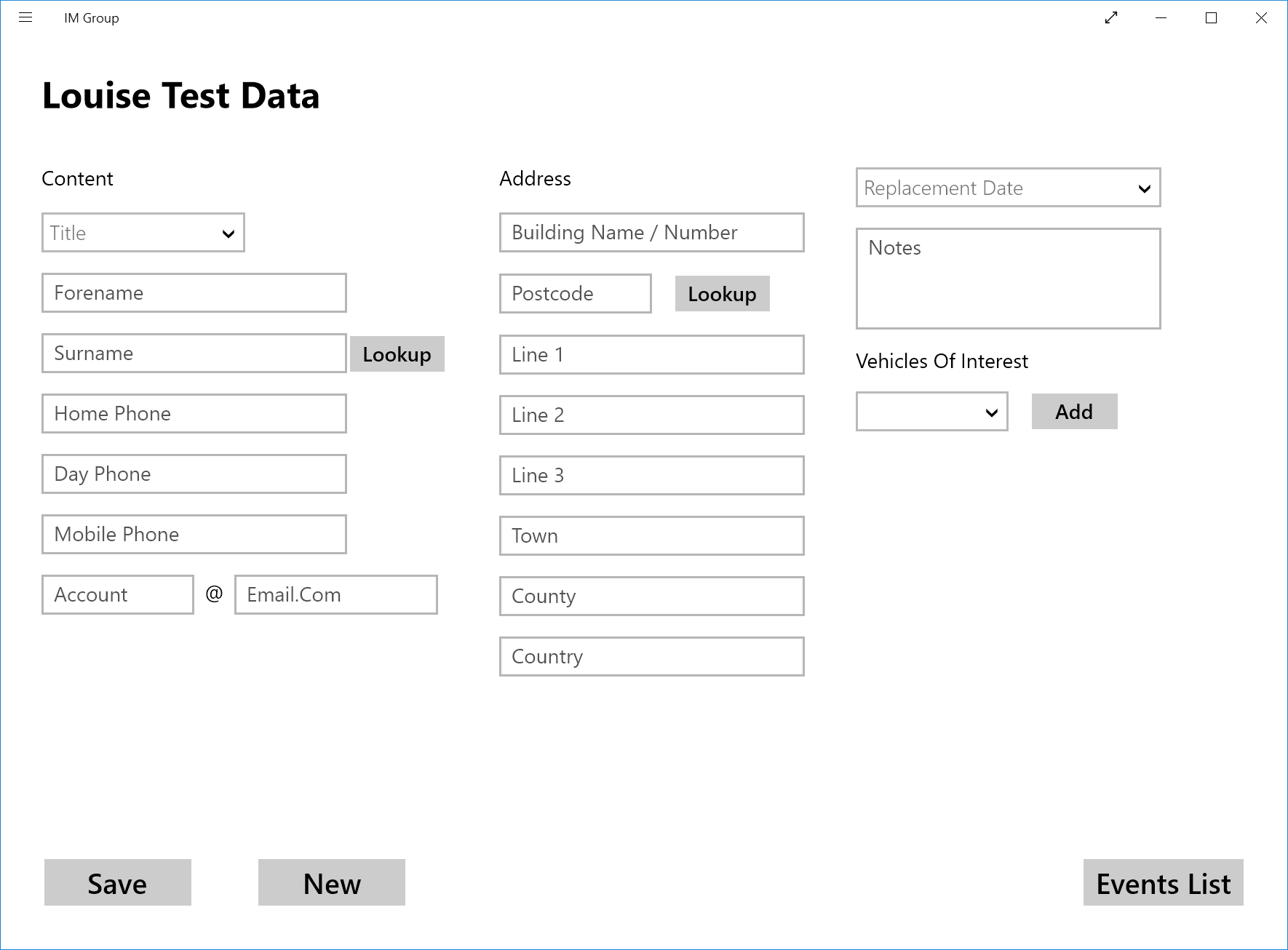Create a New record
1288x950 pixels.
tap(331, 882)
